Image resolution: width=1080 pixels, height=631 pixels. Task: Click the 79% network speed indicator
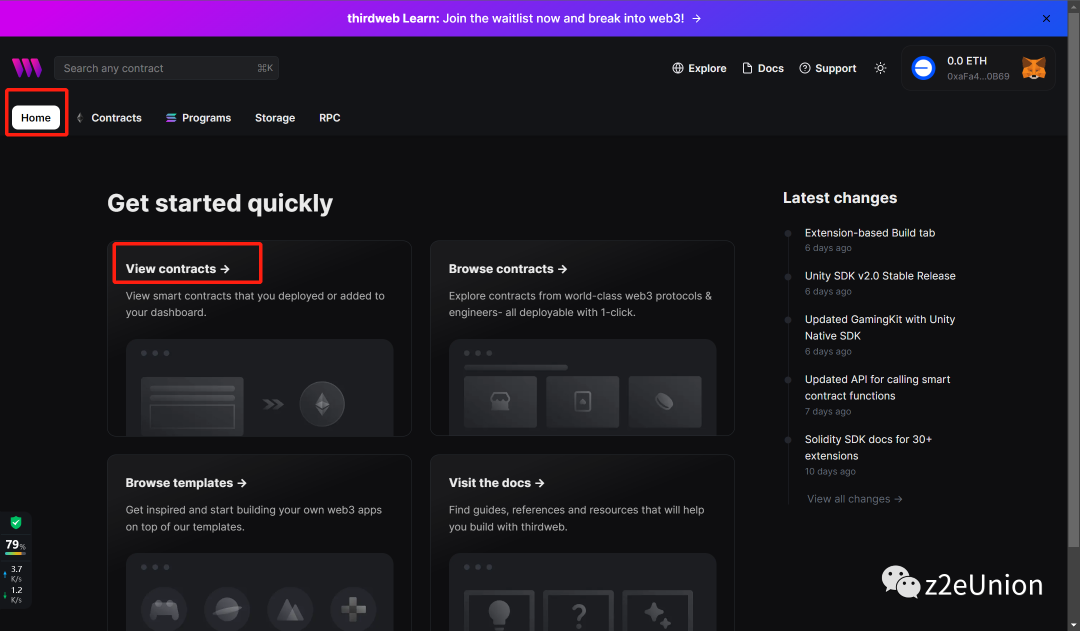click(x=14, y=545)
